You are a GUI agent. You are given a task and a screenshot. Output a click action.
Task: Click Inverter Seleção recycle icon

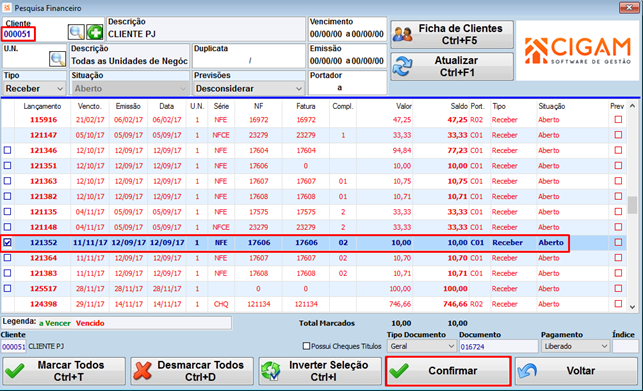pyautogui.click(x=271, y=371)
